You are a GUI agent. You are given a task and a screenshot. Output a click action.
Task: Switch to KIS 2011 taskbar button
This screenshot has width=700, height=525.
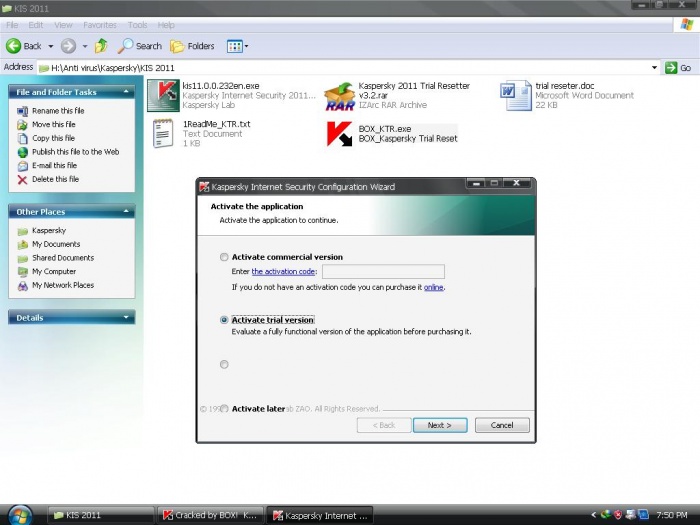[x=101, y=515]
